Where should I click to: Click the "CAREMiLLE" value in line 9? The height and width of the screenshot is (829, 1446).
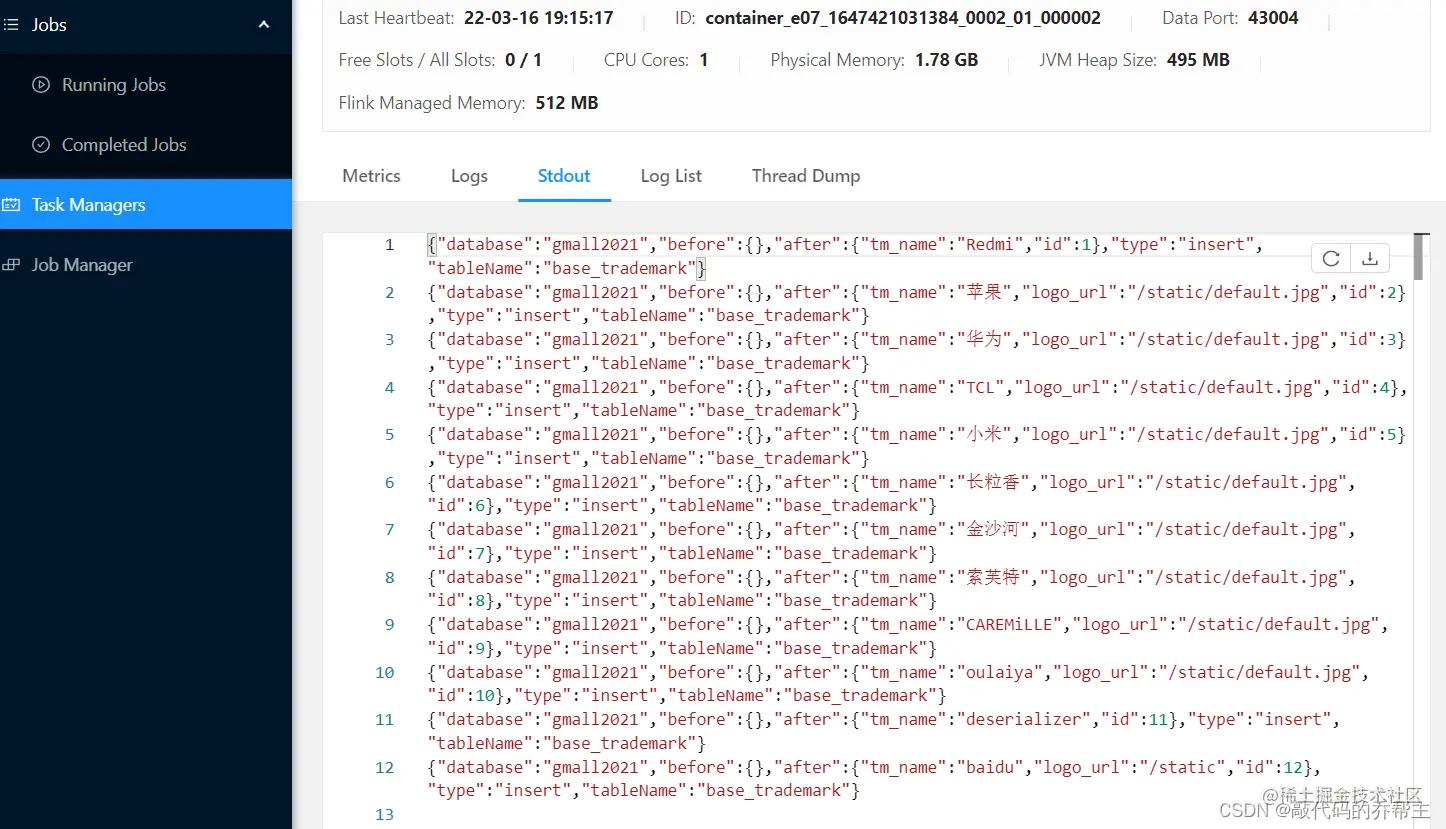tap(1009, 625)
